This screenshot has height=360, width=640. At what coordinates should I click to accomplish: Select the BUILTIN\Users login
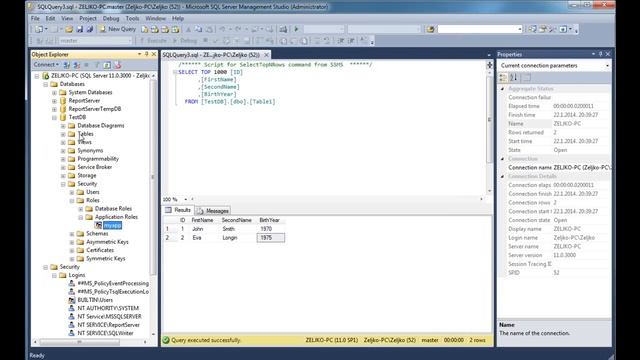pyautogui.click(x=95, y=300)
